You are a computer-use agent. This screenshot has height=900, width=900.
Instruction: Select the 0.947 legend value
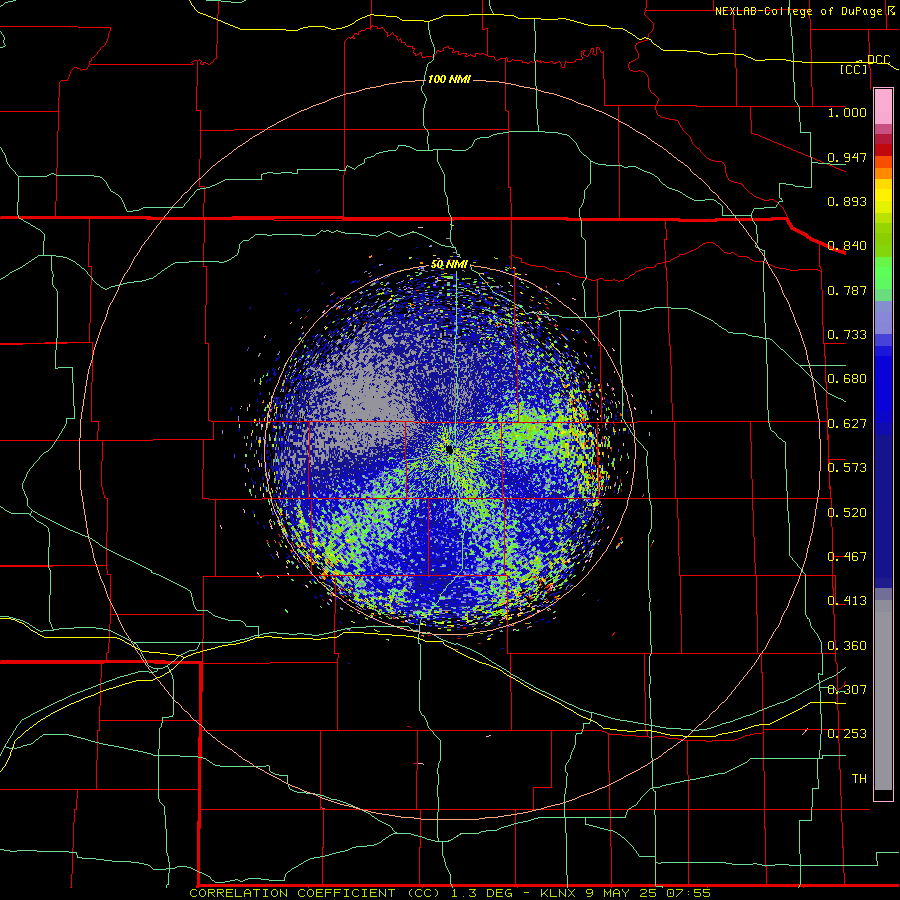[x=847, y=157]
